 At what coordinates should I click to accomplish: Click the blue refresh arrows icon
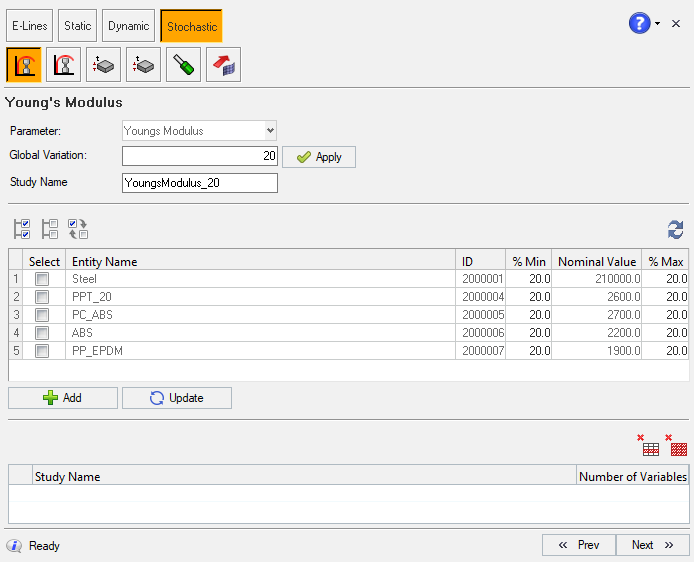pyautogui.click(x=676, y=229)
